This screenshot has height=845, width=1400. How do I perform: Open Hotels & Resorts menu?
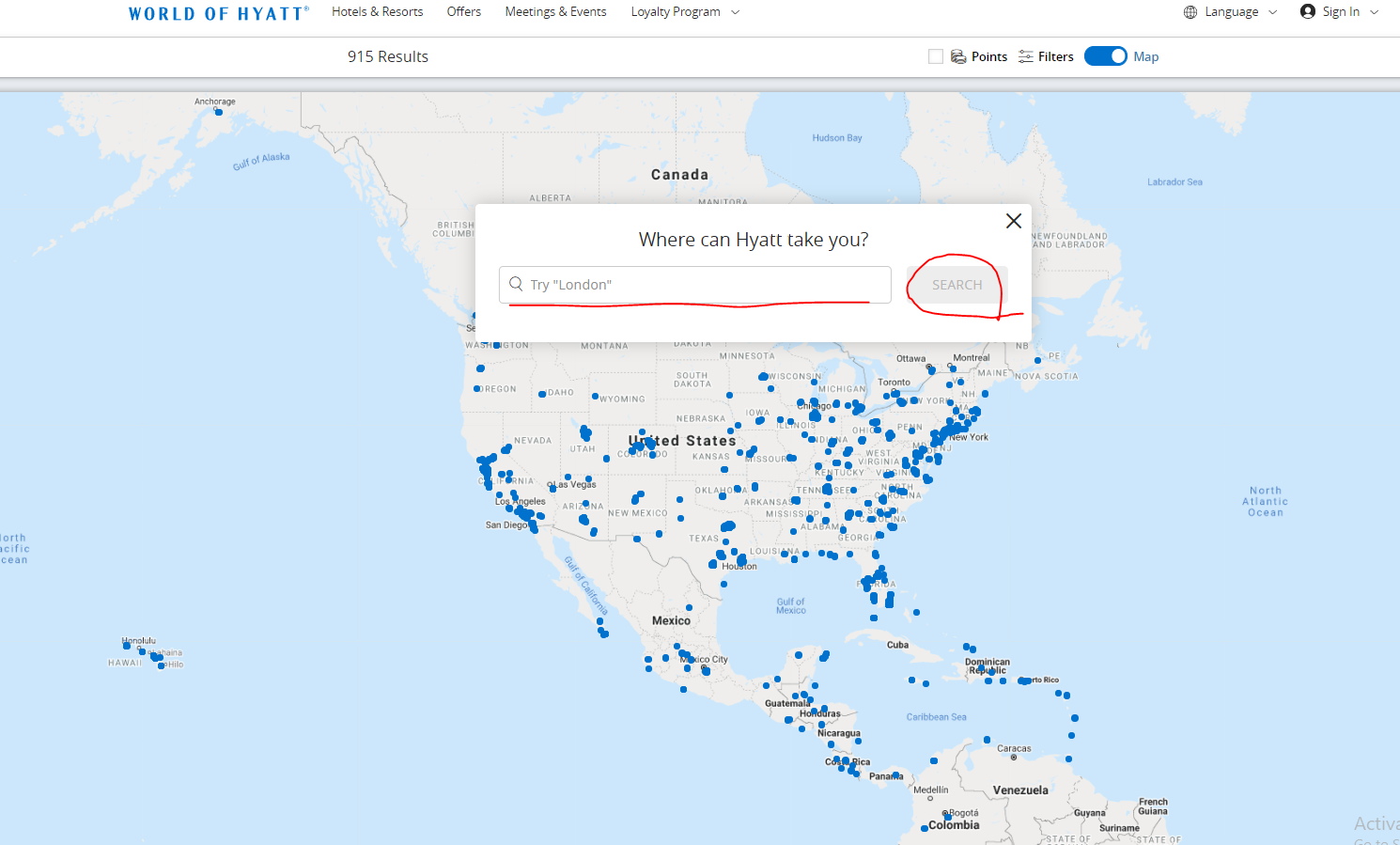[377, 12]
